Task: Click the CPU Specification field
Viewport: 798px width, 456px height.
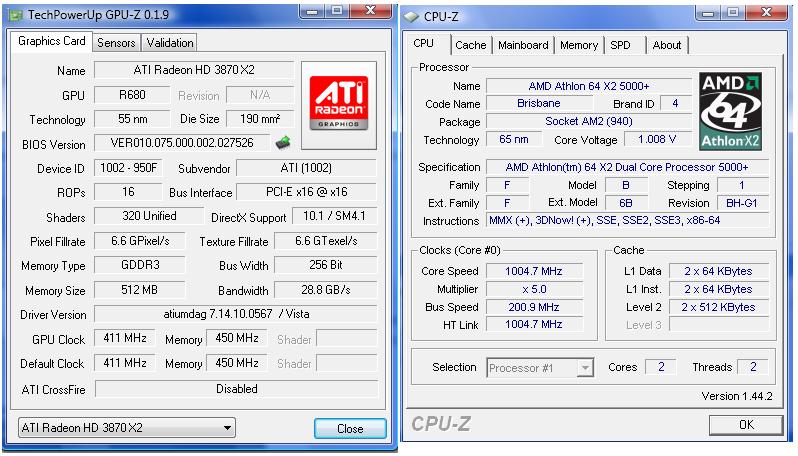Action: pos(627,167)
